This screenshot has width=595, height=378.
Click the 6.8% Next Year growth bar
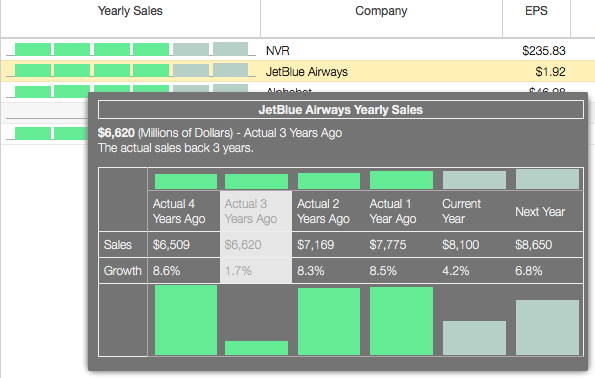(x=547, y=328)
